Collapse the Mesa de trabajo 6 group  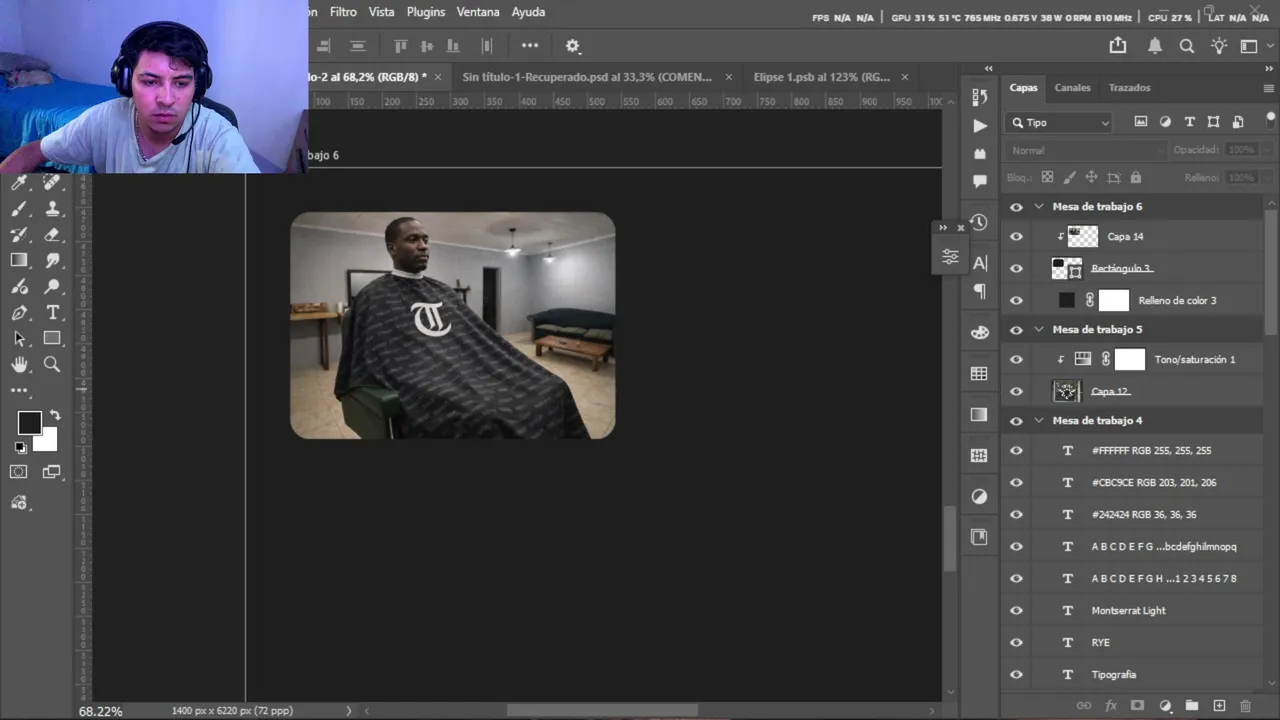(1039, 207)
